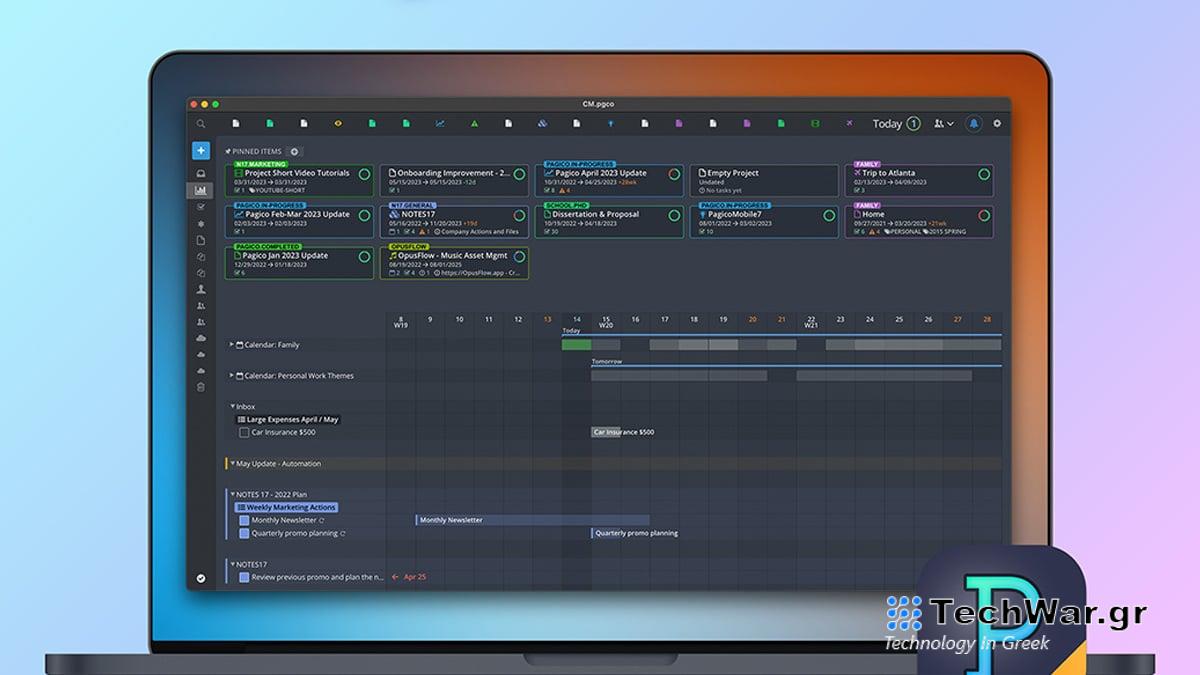This screenshot has width=1200, height=675.
Task: Click the yellow eye tab icon
Action: 338,124
